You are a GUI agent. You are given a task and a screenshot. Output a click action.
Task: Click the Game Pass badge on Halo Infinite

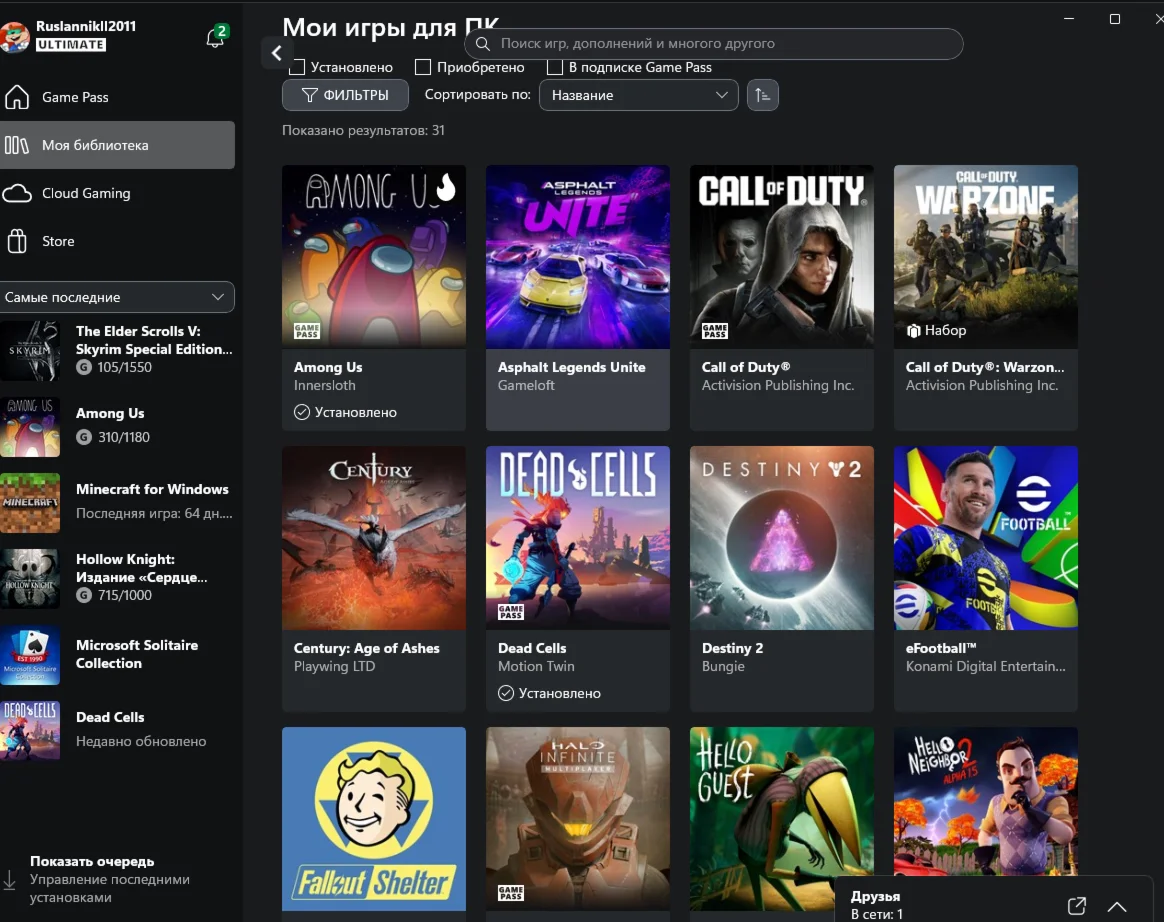point(511,893)
